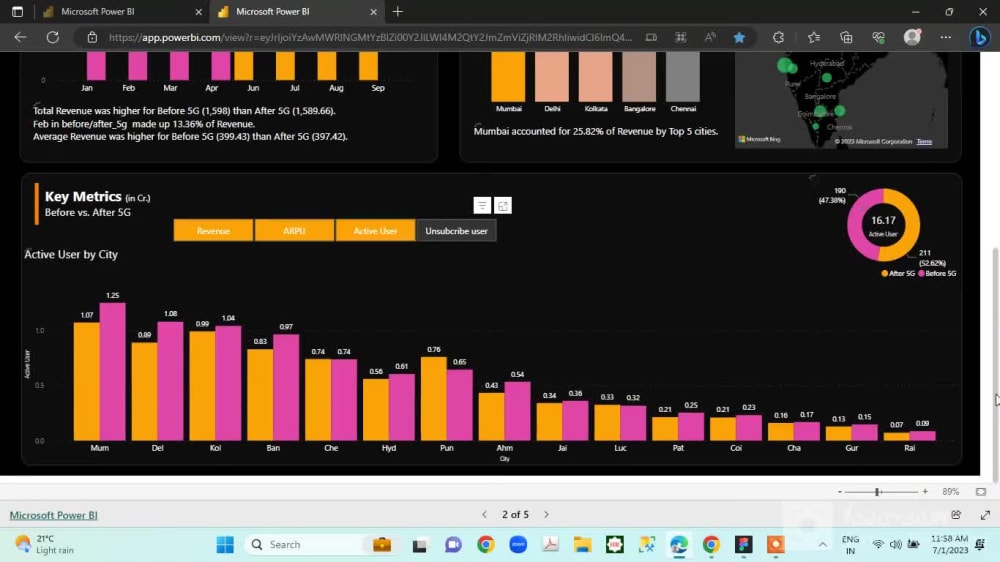Open the Settings and more ellipsis menu
This screenshot has height=562, width=1000.
pyautogui.click(x=946, y=37)
